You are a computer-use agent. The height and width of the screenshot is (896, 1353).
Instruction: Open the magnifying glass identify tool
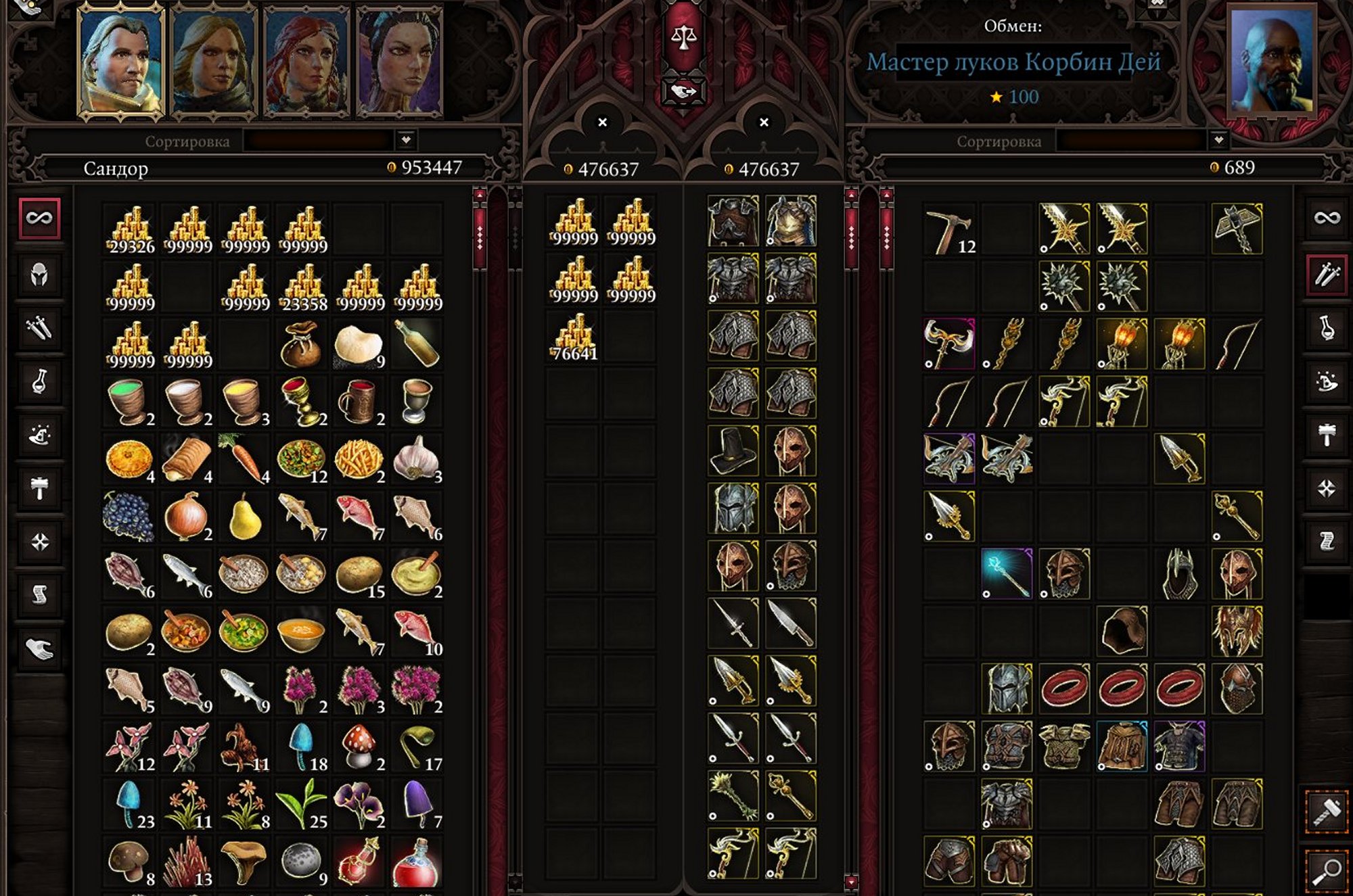[x=1327, y=872]
